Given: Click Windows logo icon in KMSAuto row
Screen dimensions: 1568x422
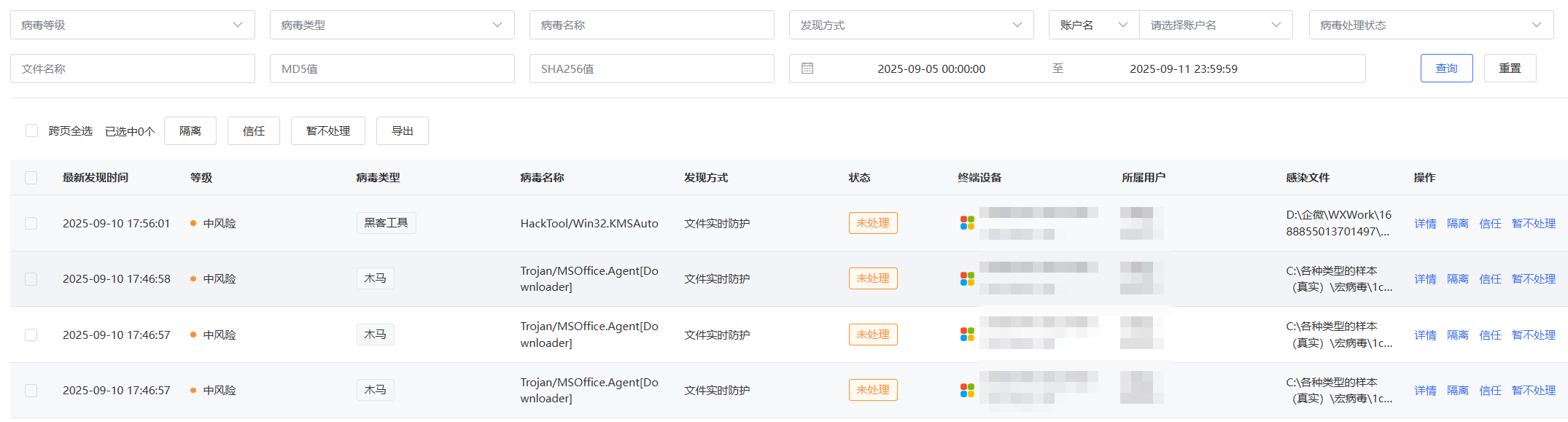Looking at the screenshot, I should [967, 223].
